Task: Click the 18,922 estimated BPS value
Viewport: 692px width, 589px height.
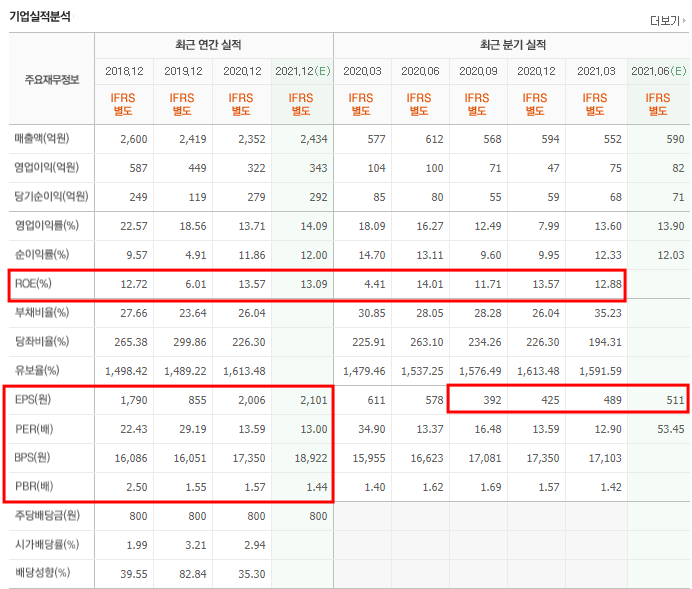Action: tap(311, 458)
